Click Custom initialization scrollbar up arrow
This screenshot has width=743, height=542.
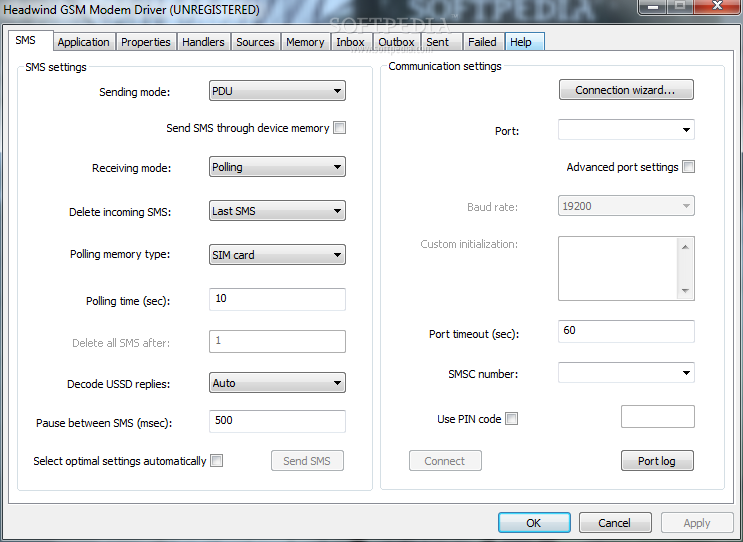click(685, 246)
